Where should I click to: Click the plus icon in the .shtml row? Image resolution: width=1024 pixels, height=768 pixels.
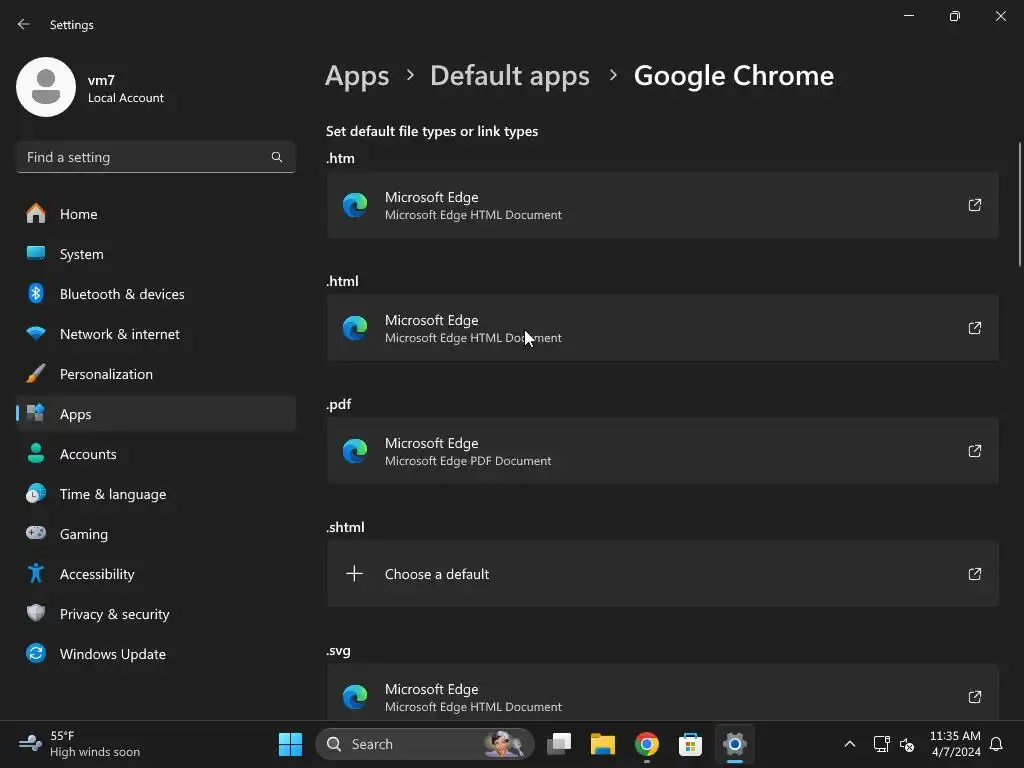[354, 574]
